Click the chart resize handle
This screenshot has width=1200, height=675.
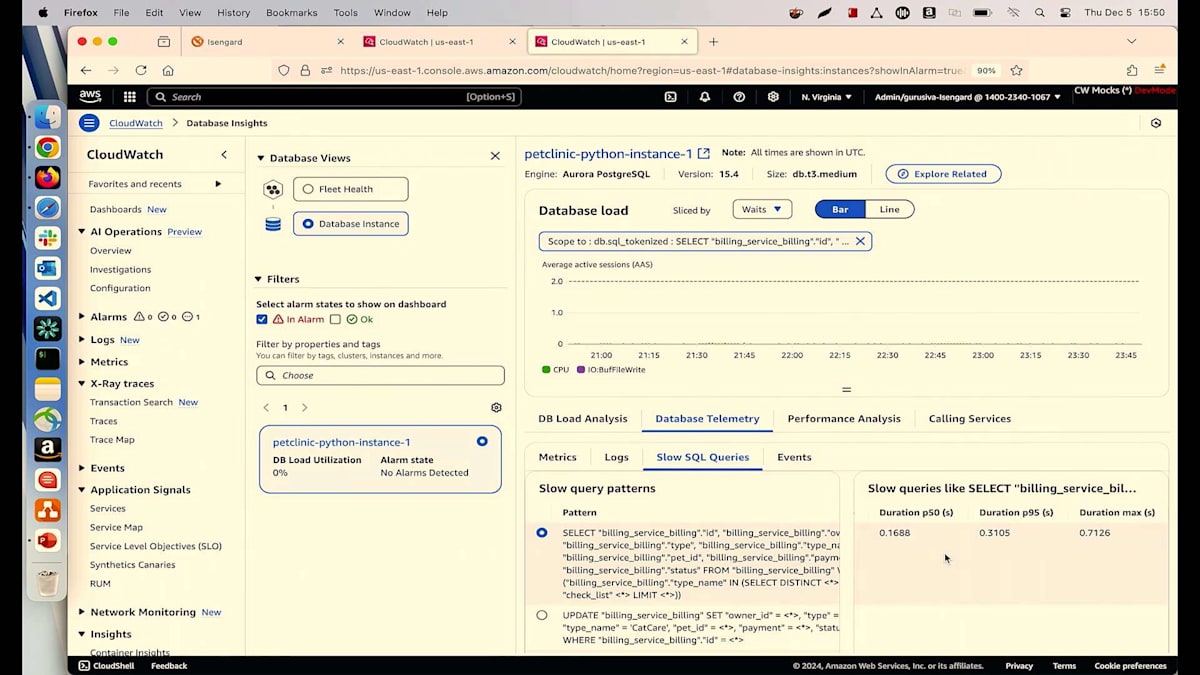[x=846, y=389]
